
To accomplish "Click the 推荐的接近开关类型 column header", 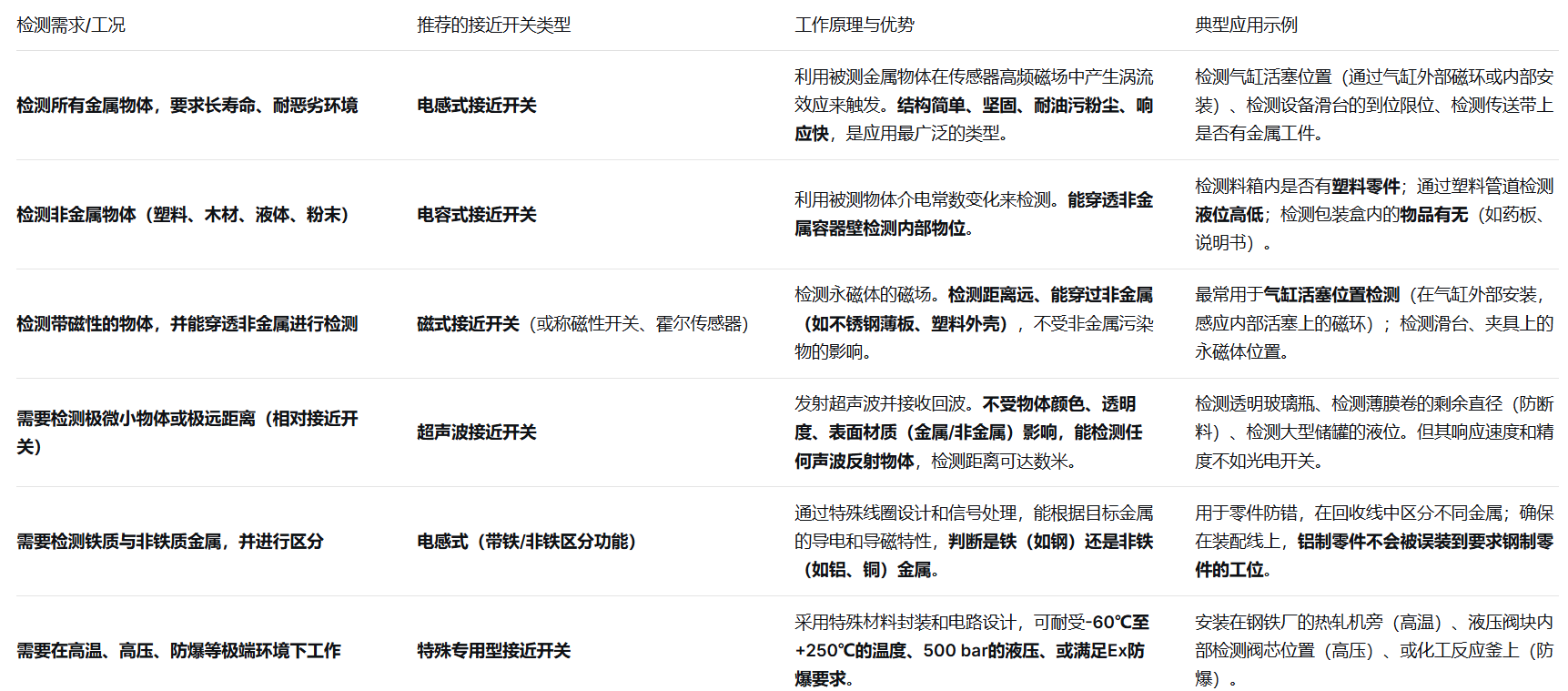I will 493,25.
